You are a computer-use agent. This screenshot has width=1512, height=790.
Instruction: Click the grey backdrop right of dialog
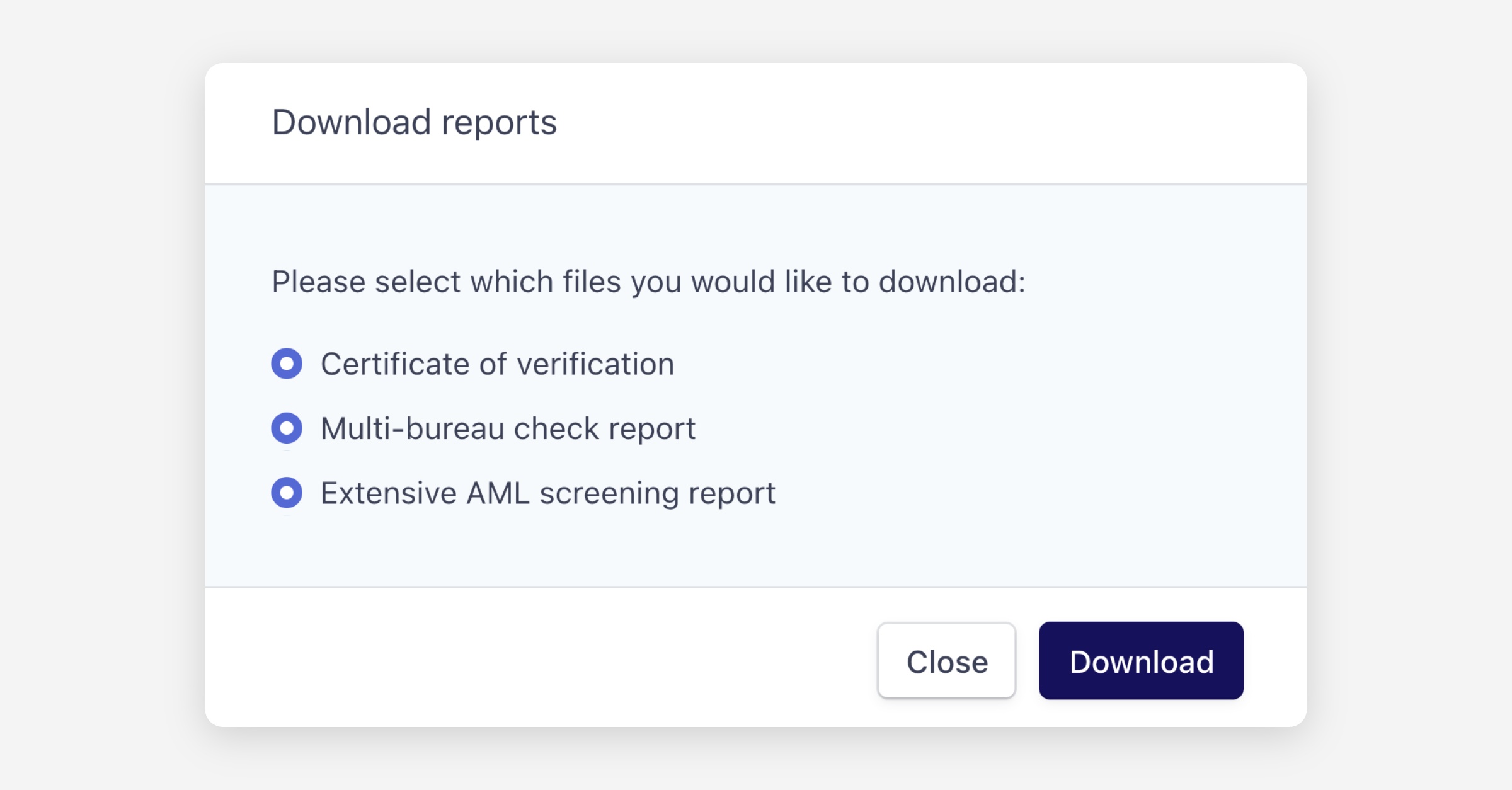pos(1411,395)
